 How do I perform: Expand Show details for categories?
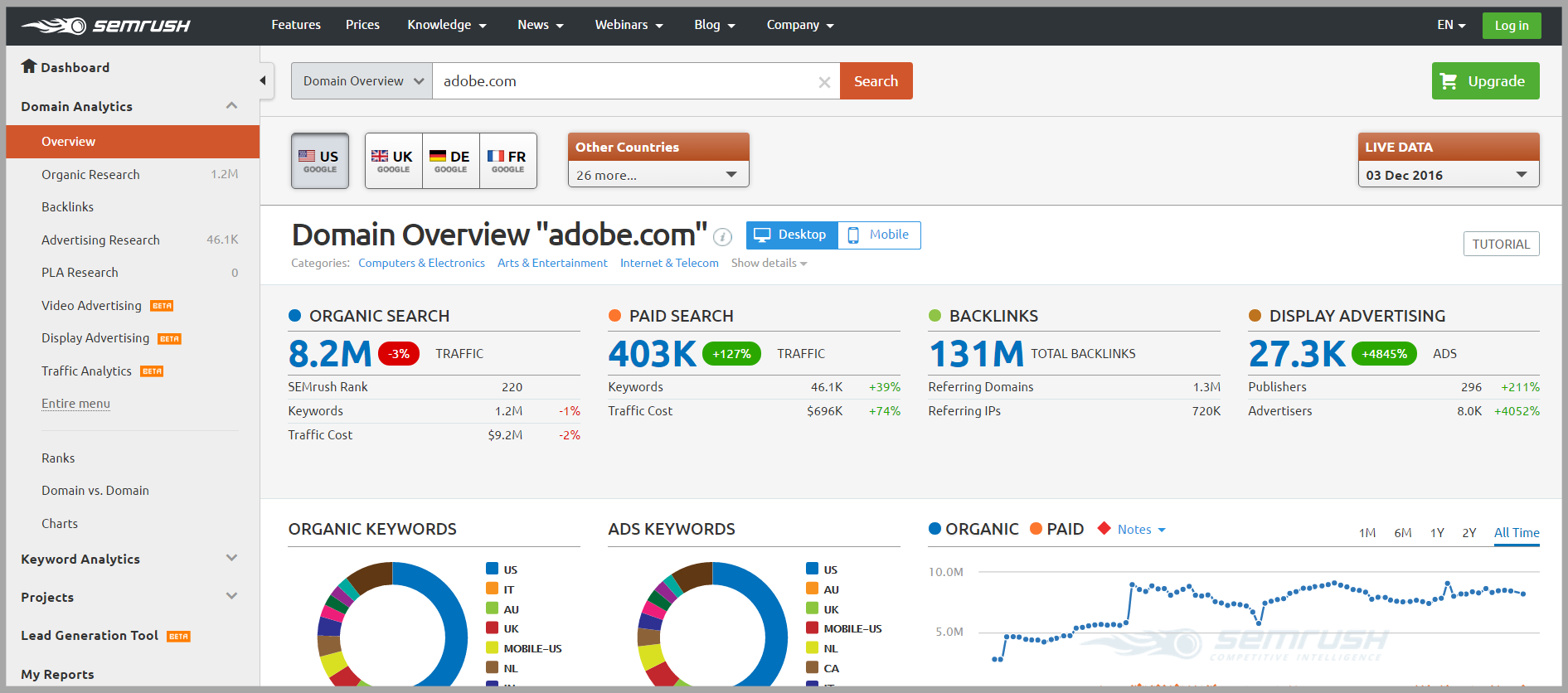click(x=769, y=263)
